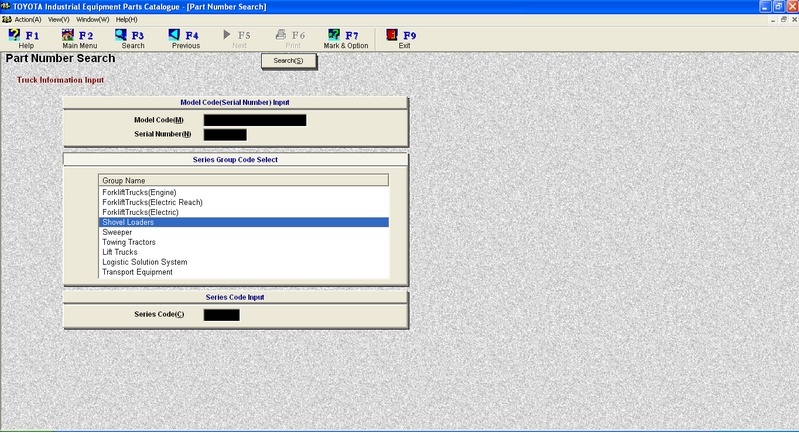This screenshot has height=433, width=799.
Task: Restore the inner document window
Action: pos(784,19)
